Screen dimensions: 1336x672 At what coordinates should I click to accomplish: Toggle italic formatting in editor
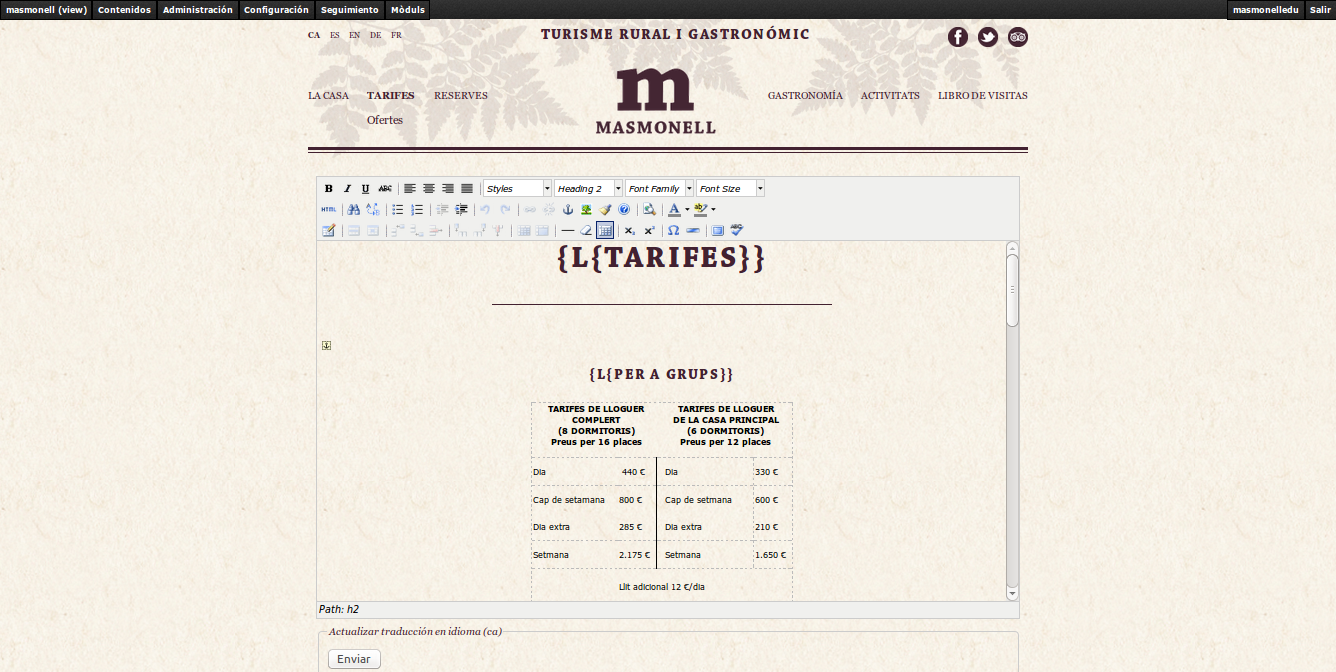(x=347, y=189)
